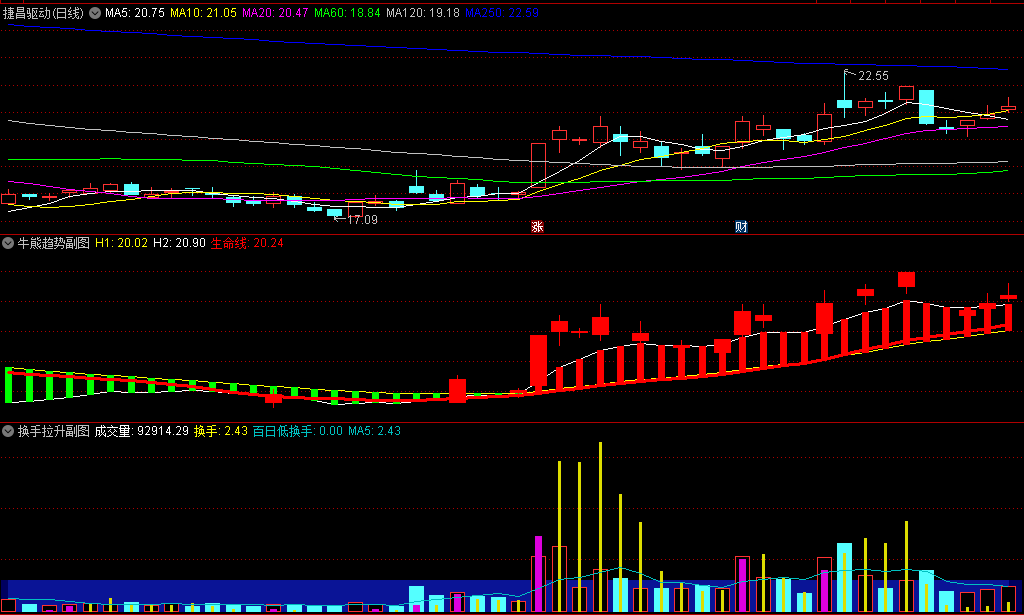
Task: Click the 17.09 low price annotation
Action: [362, 220]
